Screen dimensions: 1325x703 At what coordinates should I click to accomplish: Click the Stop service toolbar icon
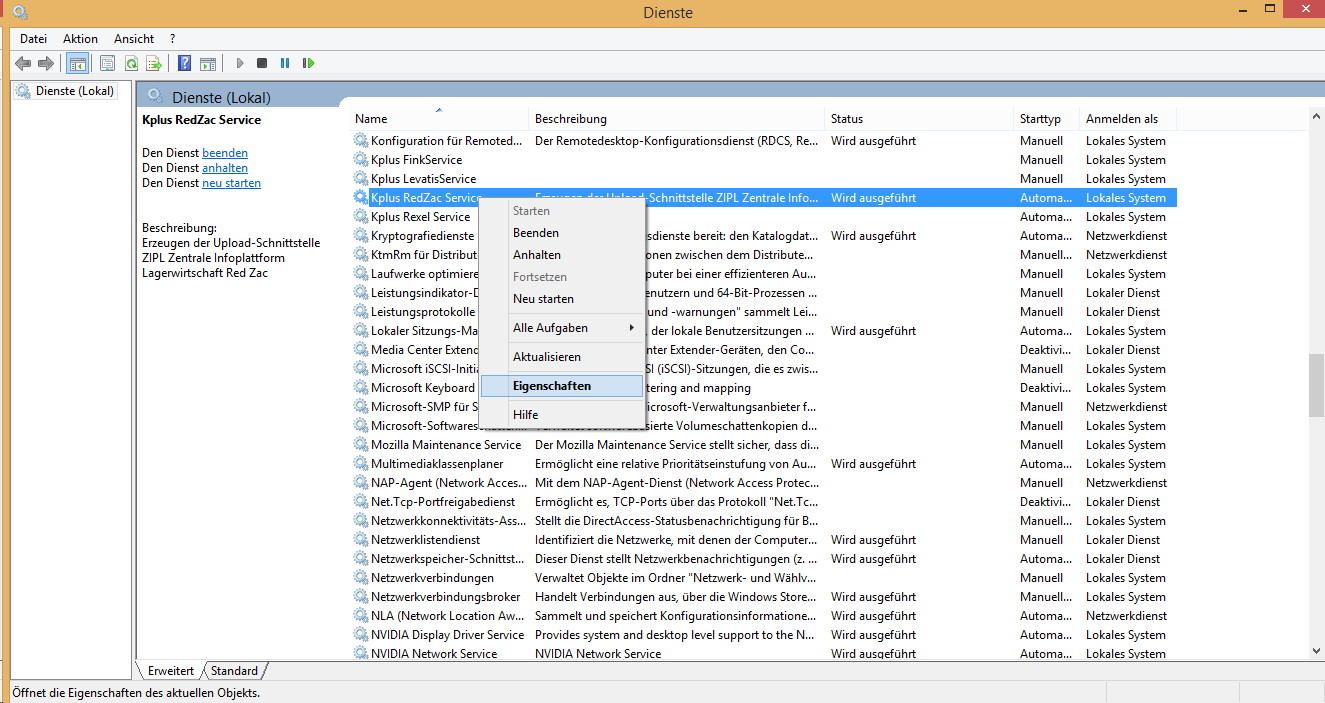click(262, 63)
